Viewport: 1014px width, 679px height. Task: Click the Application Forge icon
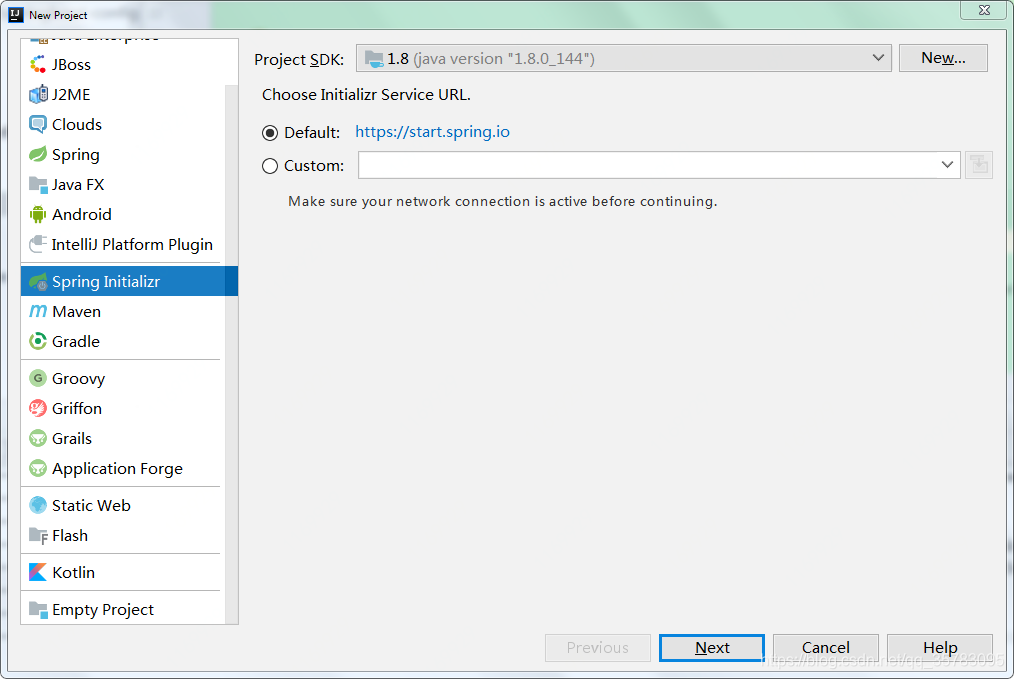[x=38, y=468]
